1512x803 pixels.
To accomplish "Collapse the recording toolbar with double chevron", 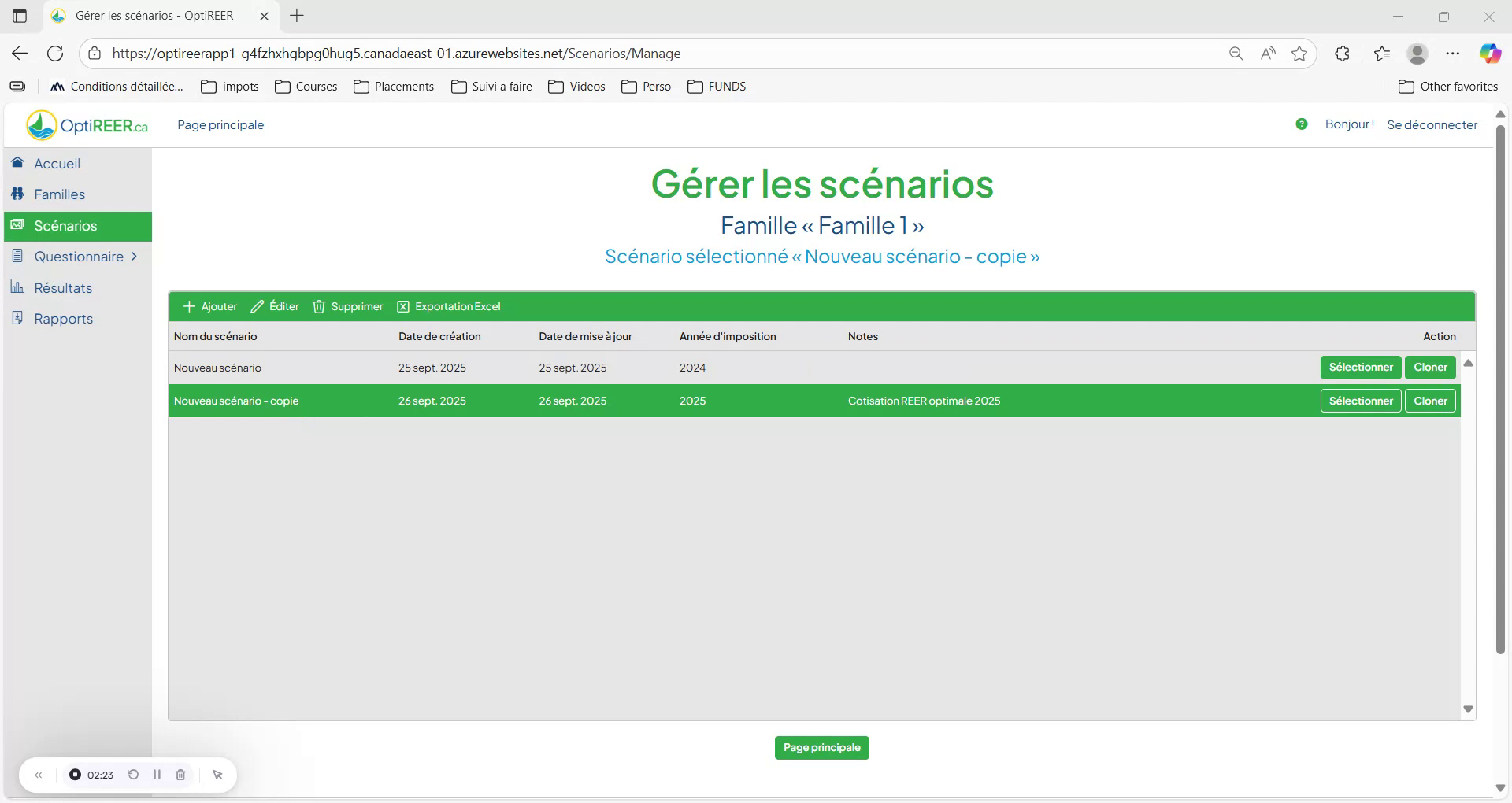I will click(x=39, y=775).
